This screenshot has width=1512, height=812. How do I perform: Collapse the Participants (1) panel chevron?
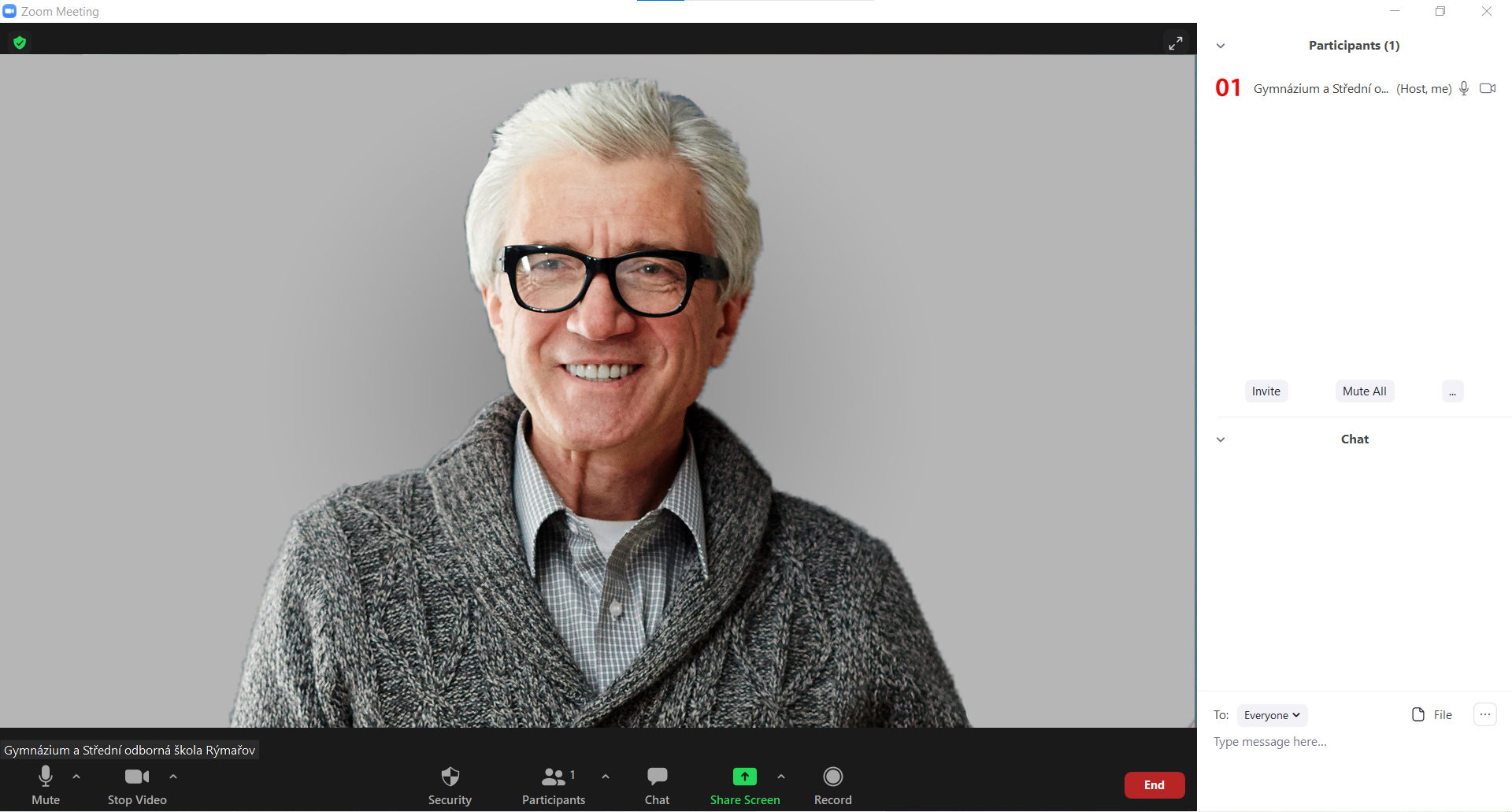(x=1221, y=46)
